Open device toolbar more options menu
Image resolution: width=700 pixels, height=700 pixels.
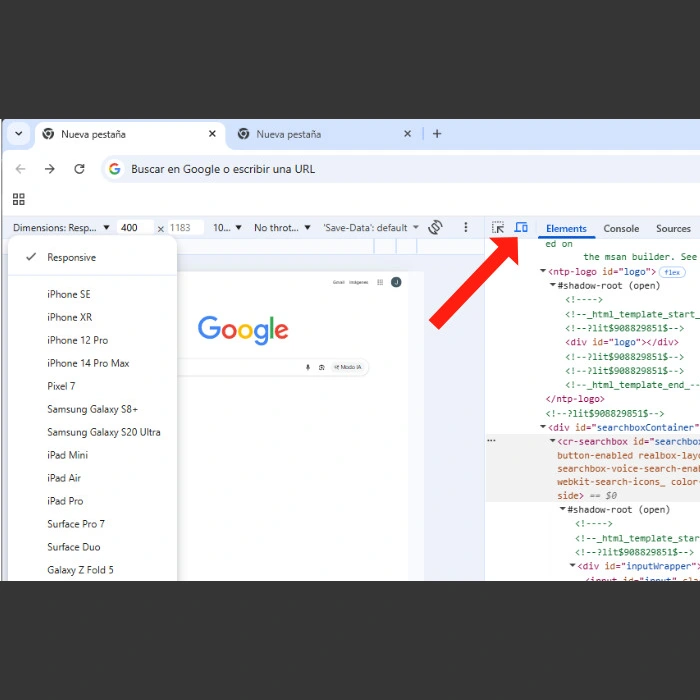(466, 227)
